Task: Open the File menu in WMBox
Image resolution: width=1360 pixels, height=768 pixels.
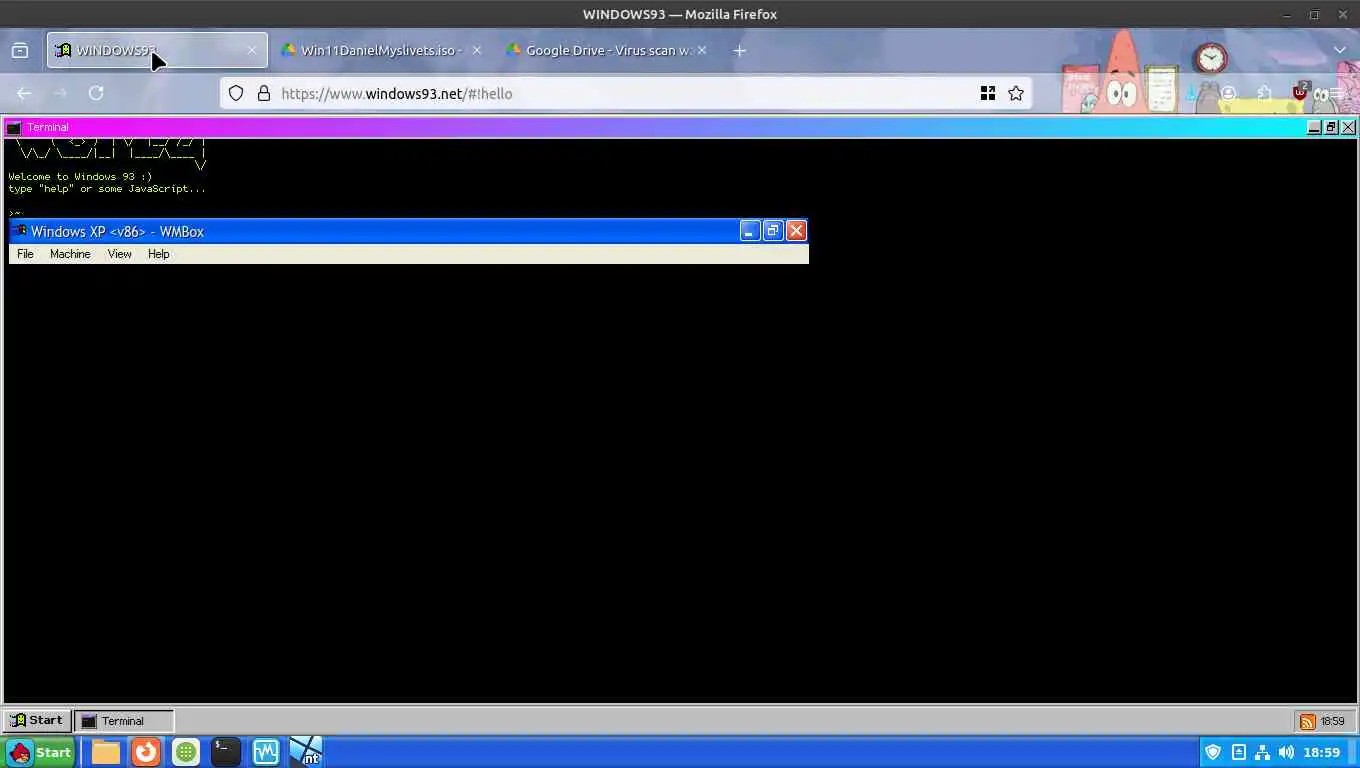Action: 25,254
